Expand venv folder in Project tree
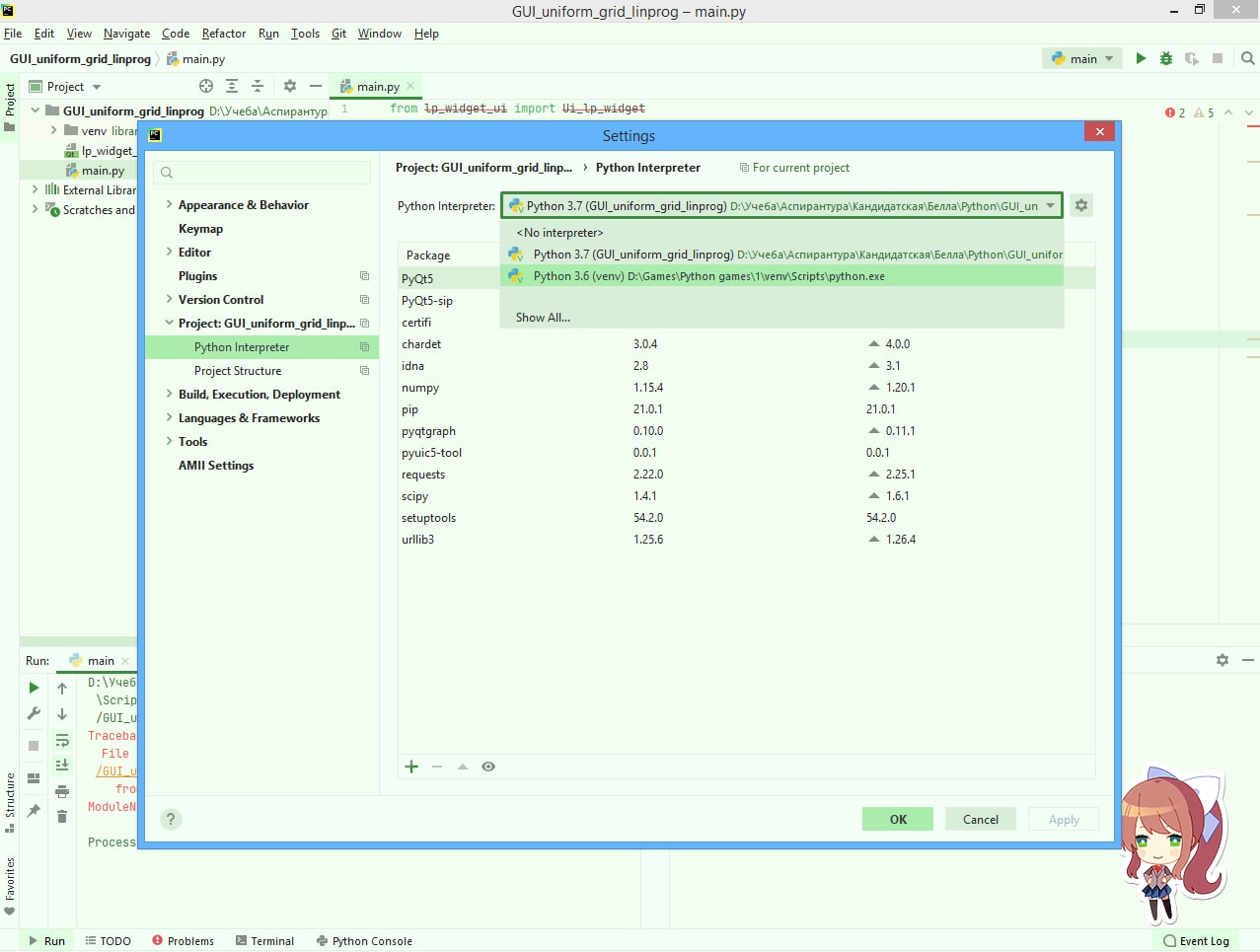The height and width of the screenshot is (952, 1260). tap(54, 130)
